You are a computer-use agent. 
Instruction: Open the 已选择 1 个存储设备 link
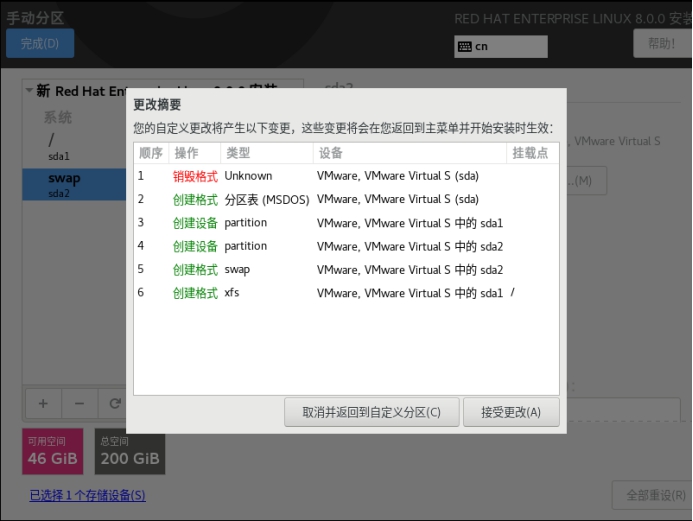click(88, 495)
